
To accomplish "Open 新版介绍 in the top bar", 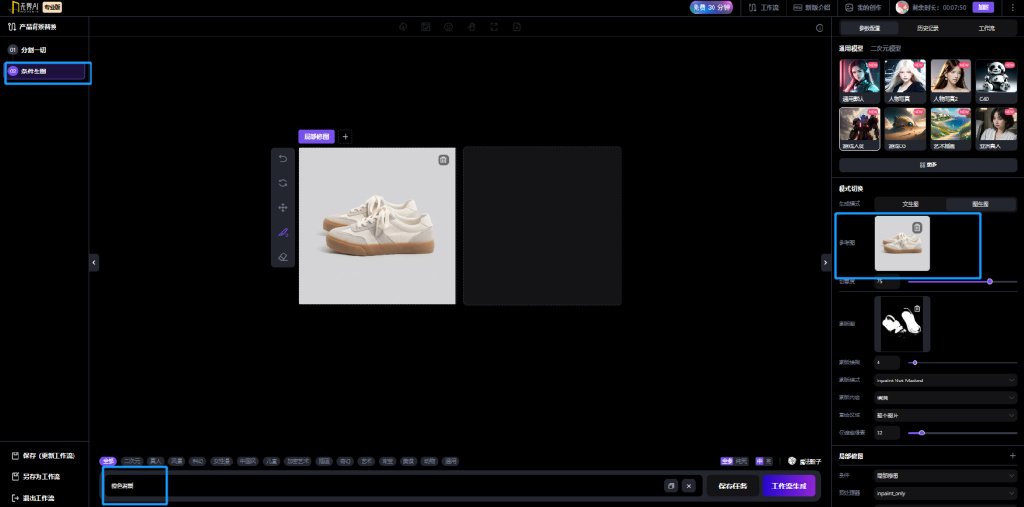I will tap(812, 8).
